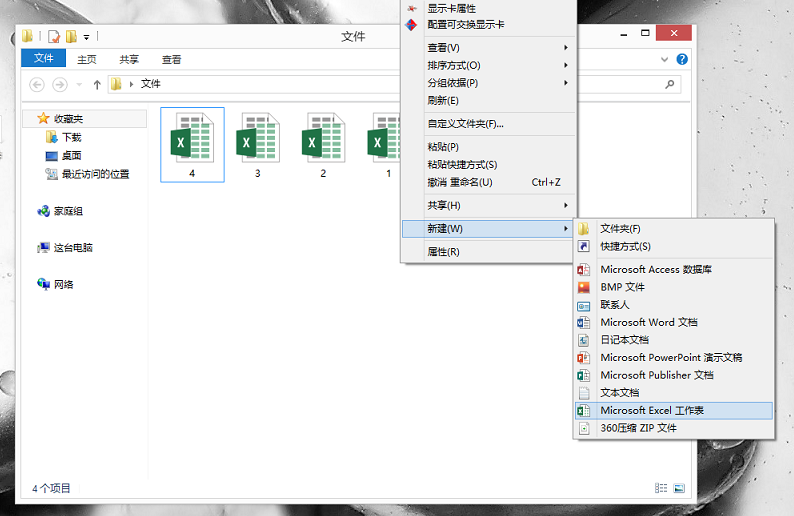The width and height of the screenshot is (794, 516).
Task: Click the properties quick access icon
Action: pos(54,36)
